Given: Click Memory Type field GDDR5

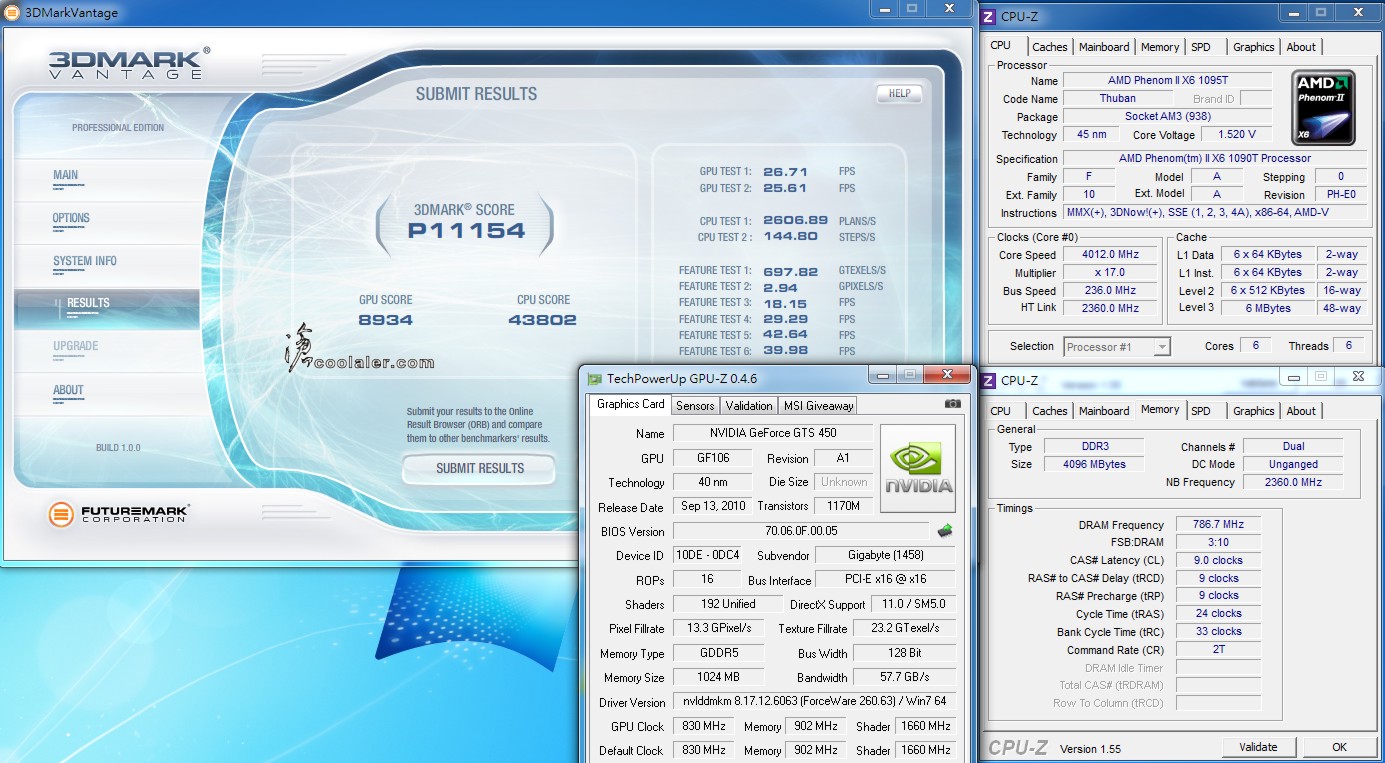Looking at the screenshot, I should point(719,653).
